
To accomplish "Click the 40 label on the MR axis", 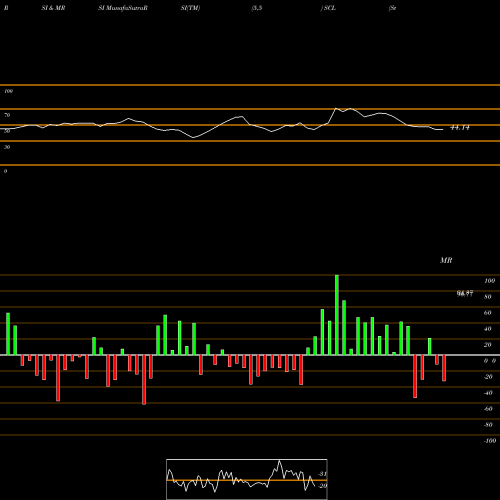I will click(488, 329).
